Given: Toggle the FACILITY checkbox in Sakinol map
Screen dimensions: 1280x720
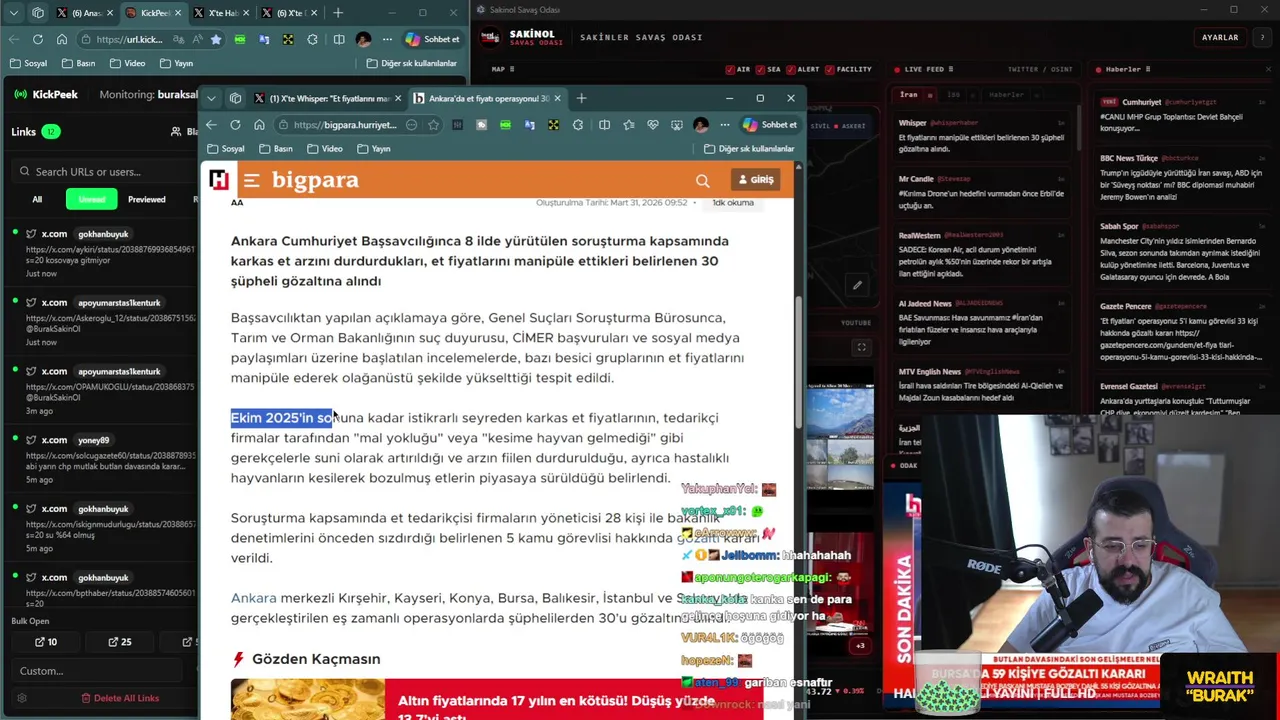Looking at the screenshot, I should (x=830, y=69).
